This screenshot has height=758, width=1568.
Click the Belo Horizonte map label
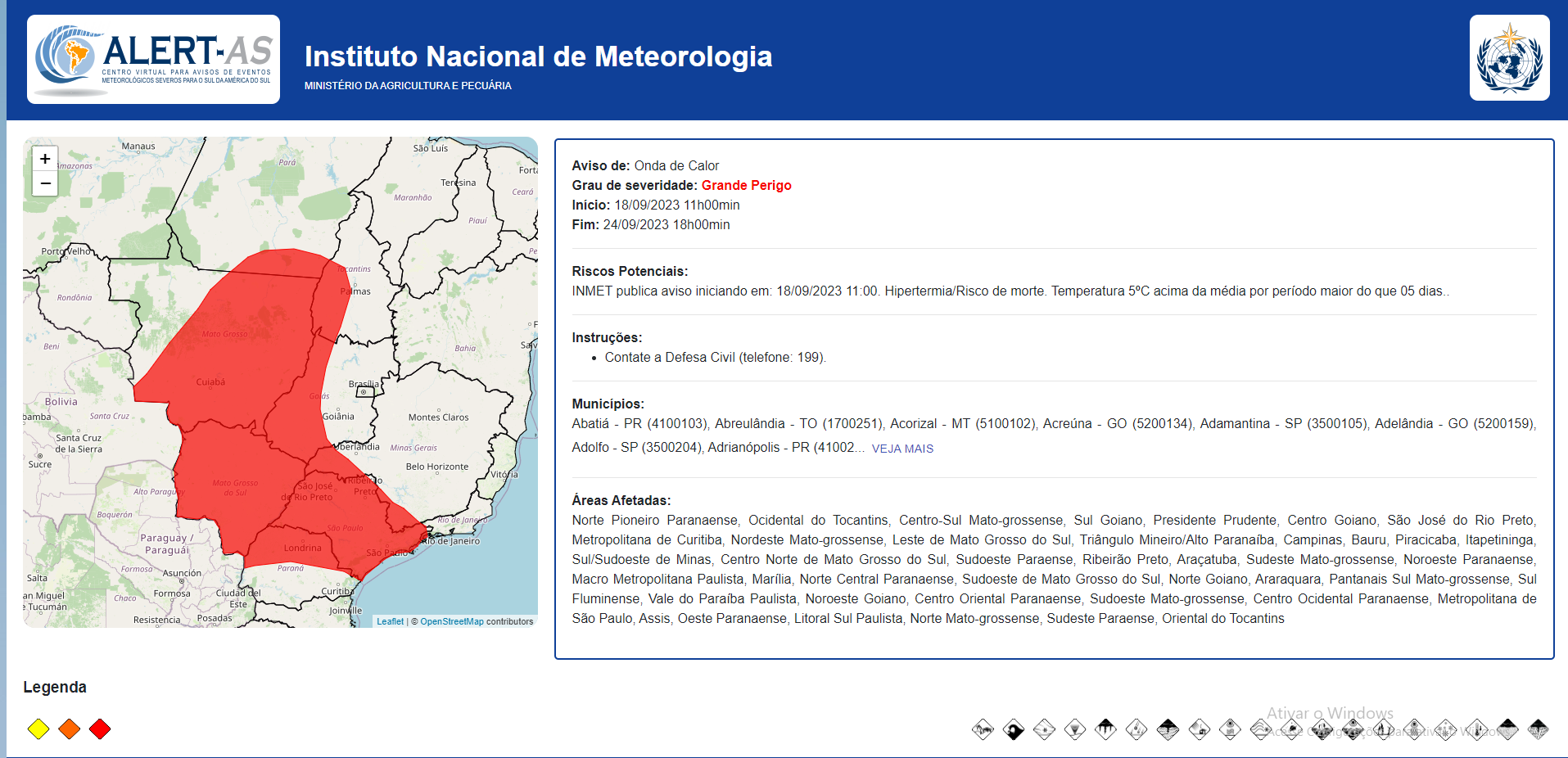pos(437,467)
